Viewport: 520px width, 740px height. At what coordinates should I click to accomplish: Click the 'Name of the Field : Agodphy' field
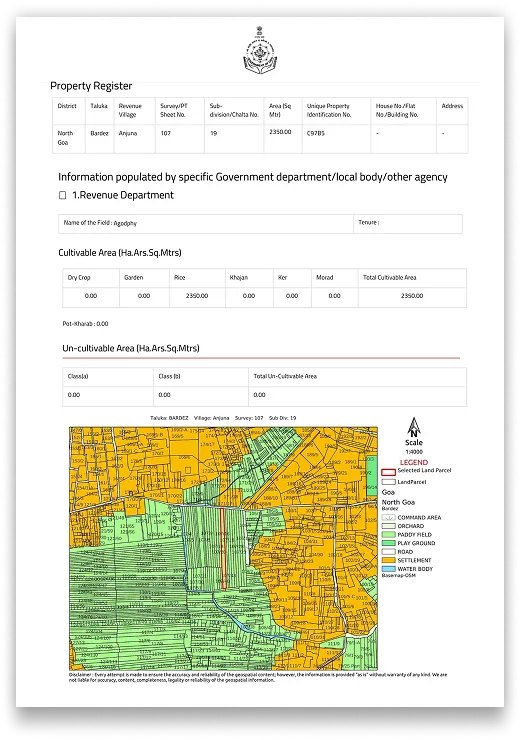click(206, 224)
